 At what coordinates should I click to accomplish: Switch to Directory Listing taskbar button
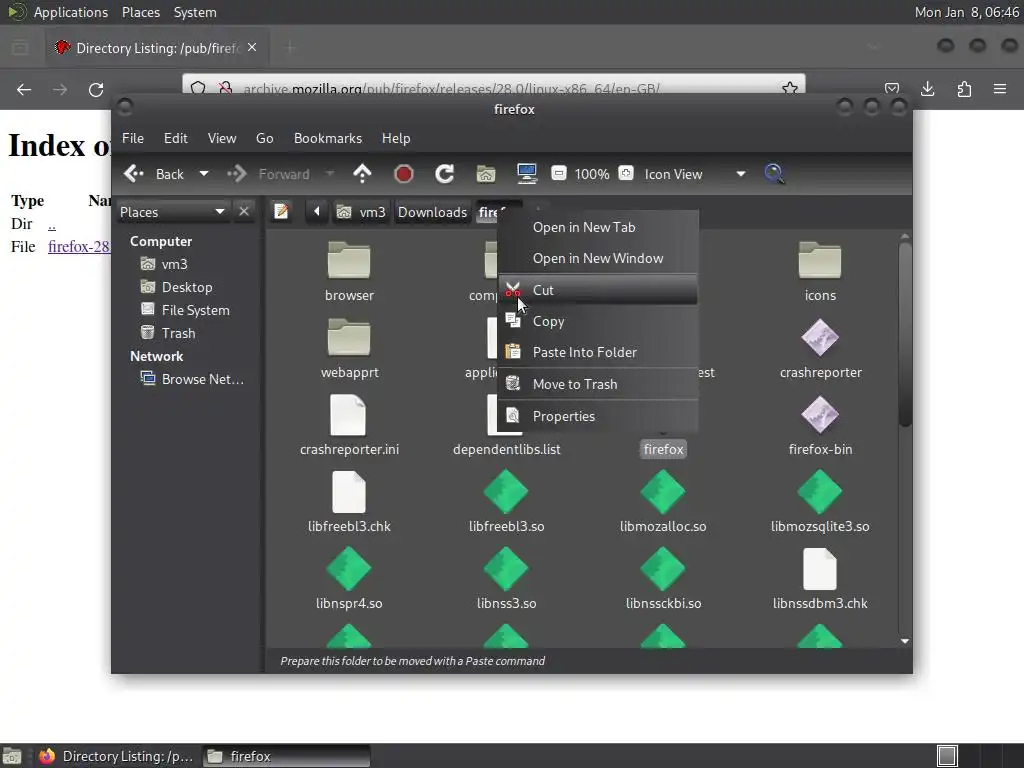[116, 756]
